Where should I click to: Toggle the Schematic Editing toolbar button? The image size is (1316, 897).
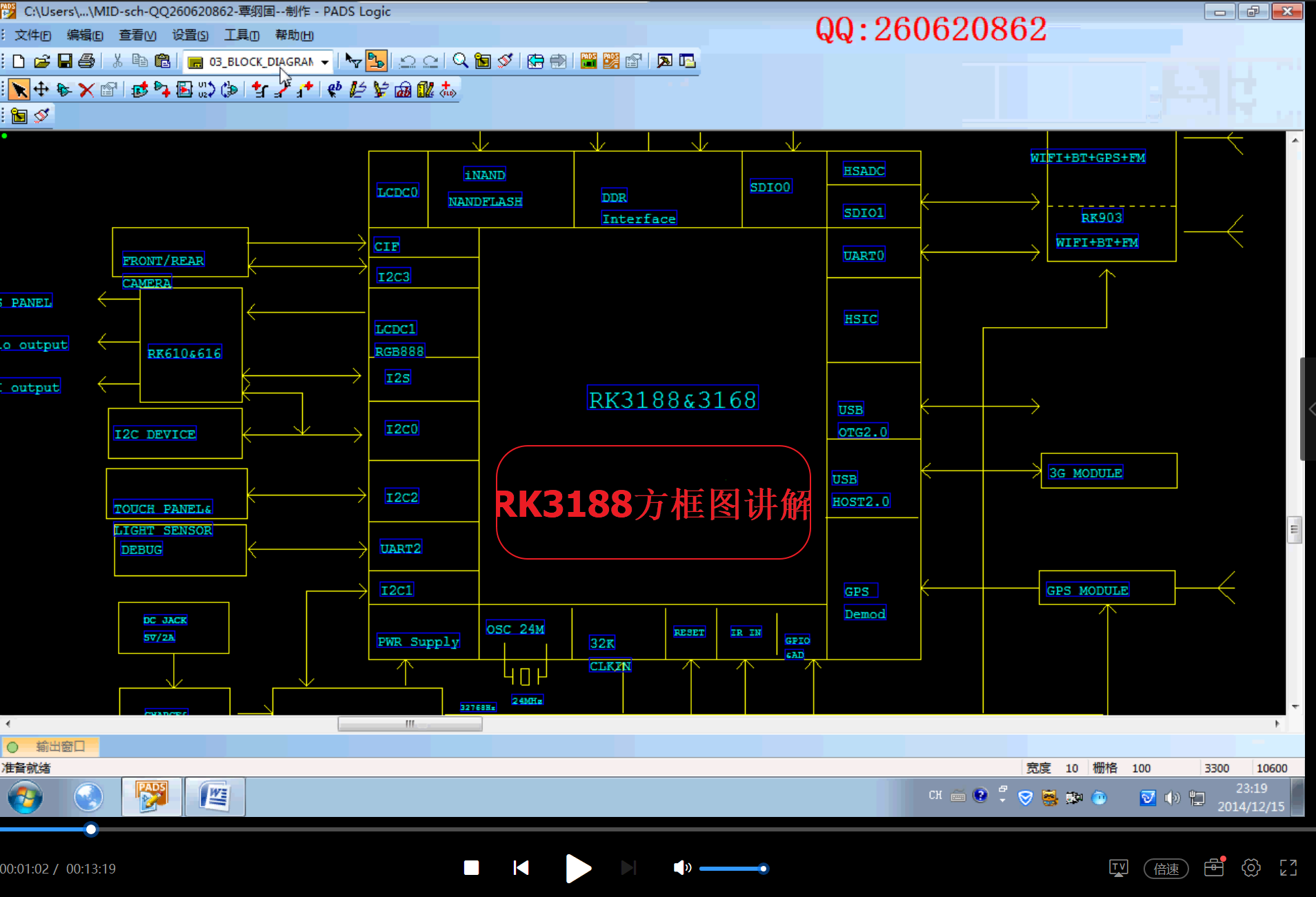[376, 61]
